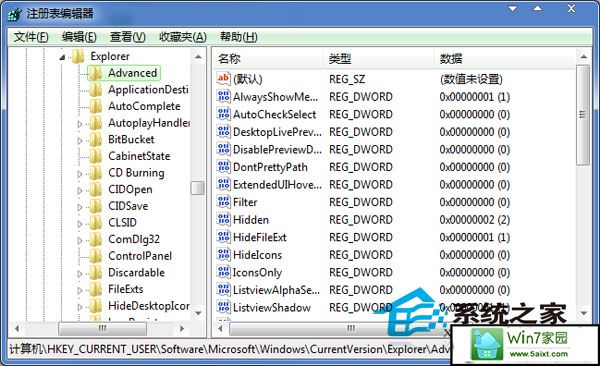Open the 收藏夹(A) menu
Screen dimensions: 600x366
pyautogui.click(x=183, y=37)
